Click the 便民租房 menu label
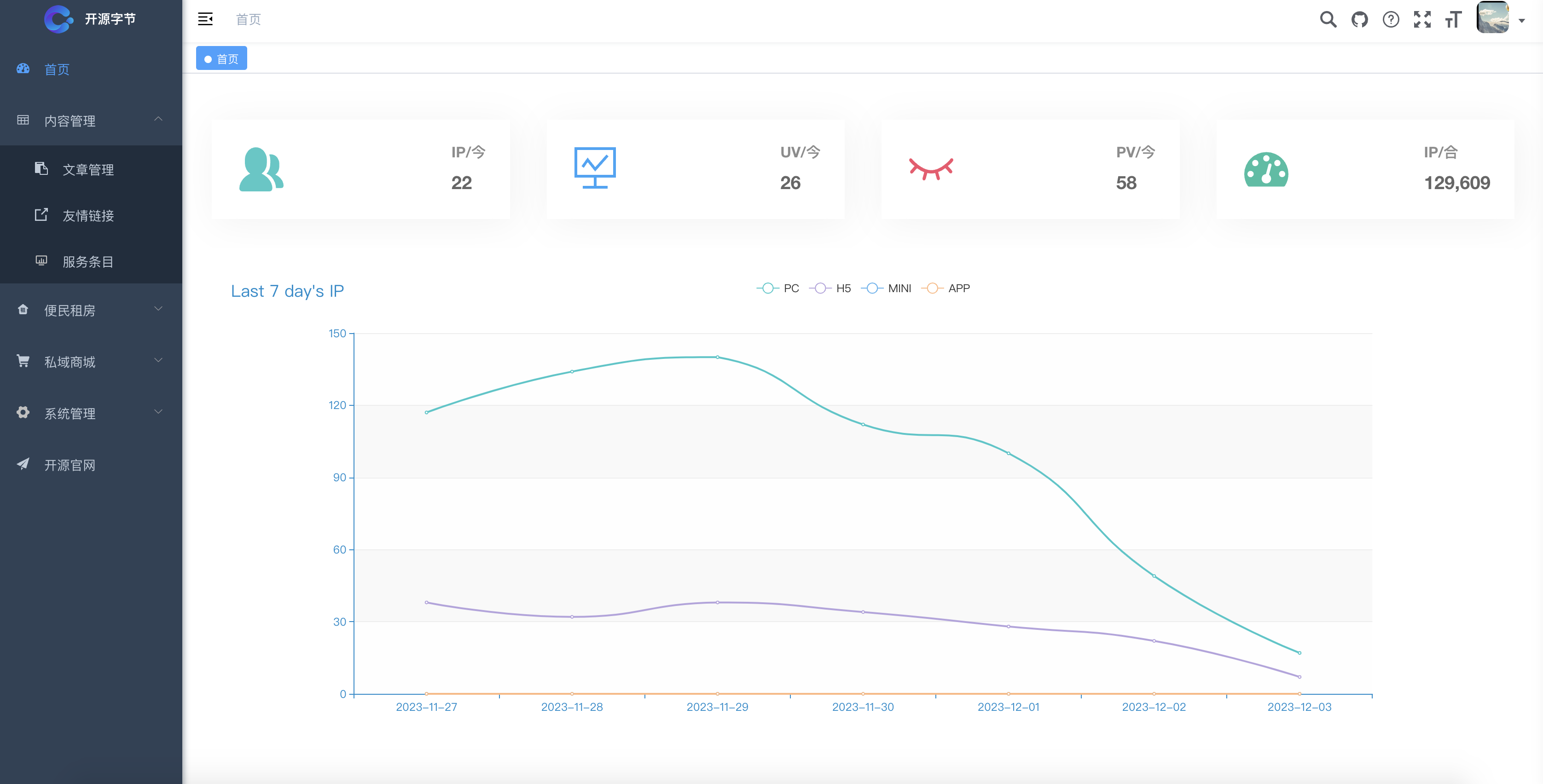The width and height of the screenshot is (1543, 784). pyautogui.click(x=70, y=311)
